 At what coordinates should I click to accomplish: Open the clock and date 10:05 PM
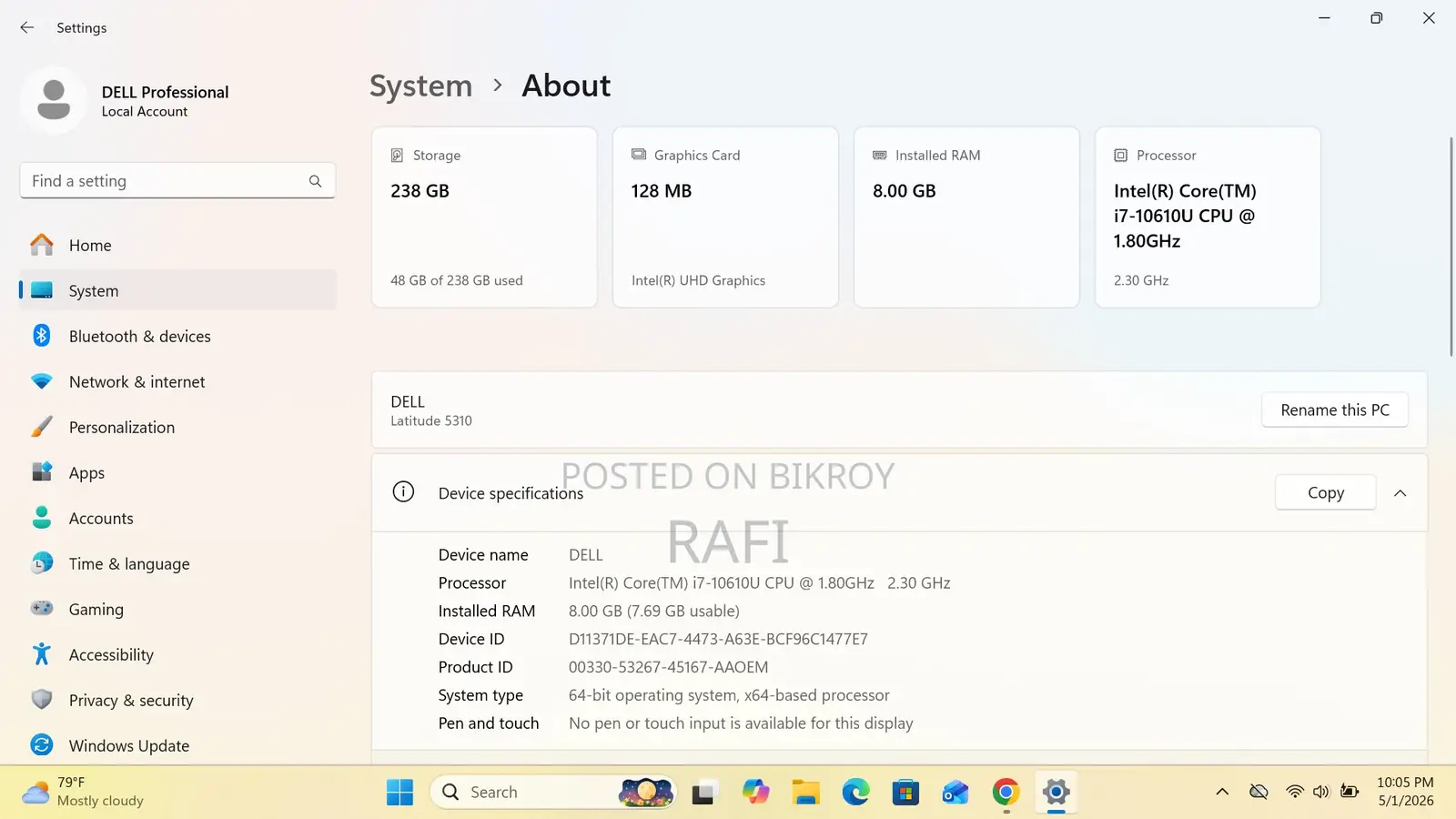tap(1405, 792)
